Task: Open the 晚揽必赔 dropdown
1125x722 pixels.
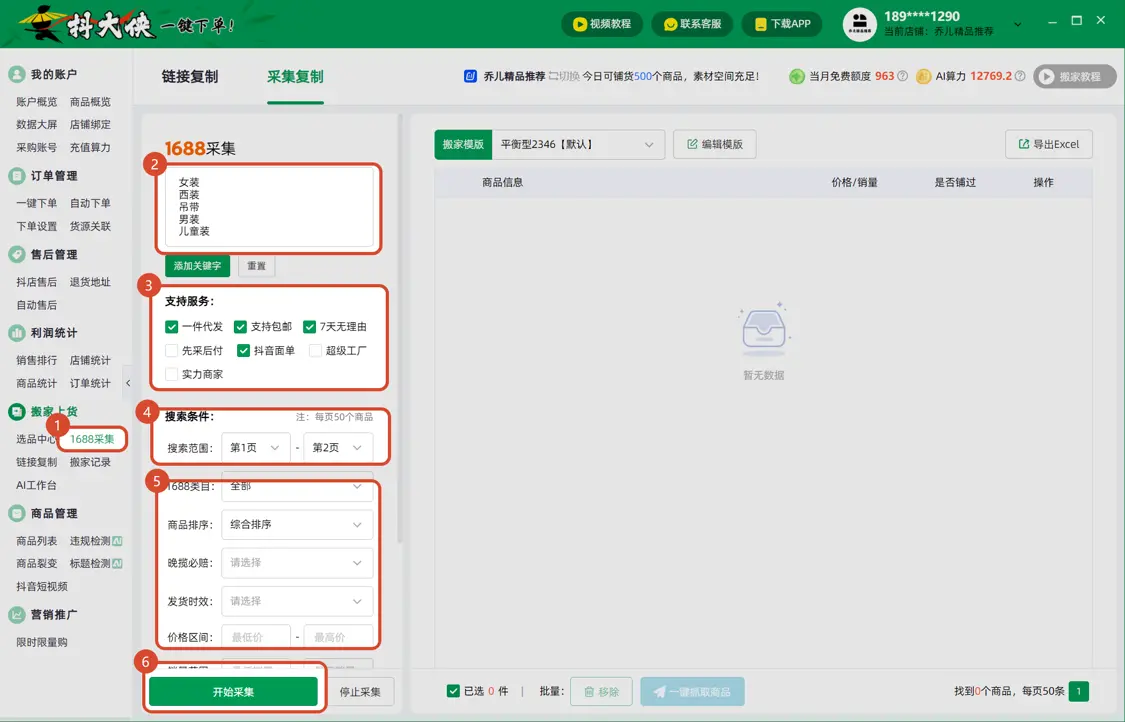Action: coord(297,563)
